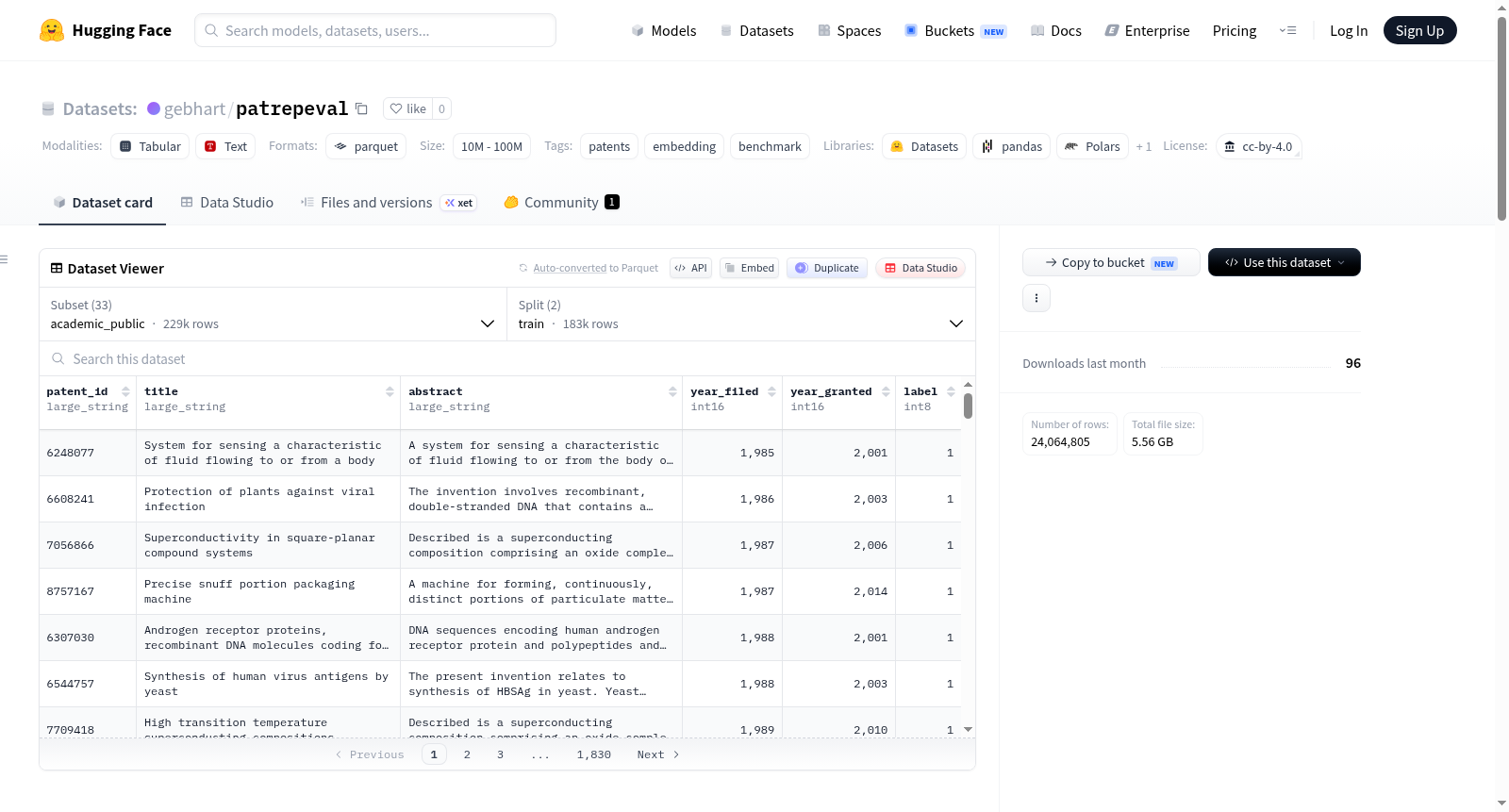Image resolution: width=1509 pixels, height=812 pixels.
Task: Open the Files and versions tab
Action: [x=389, y=202]
